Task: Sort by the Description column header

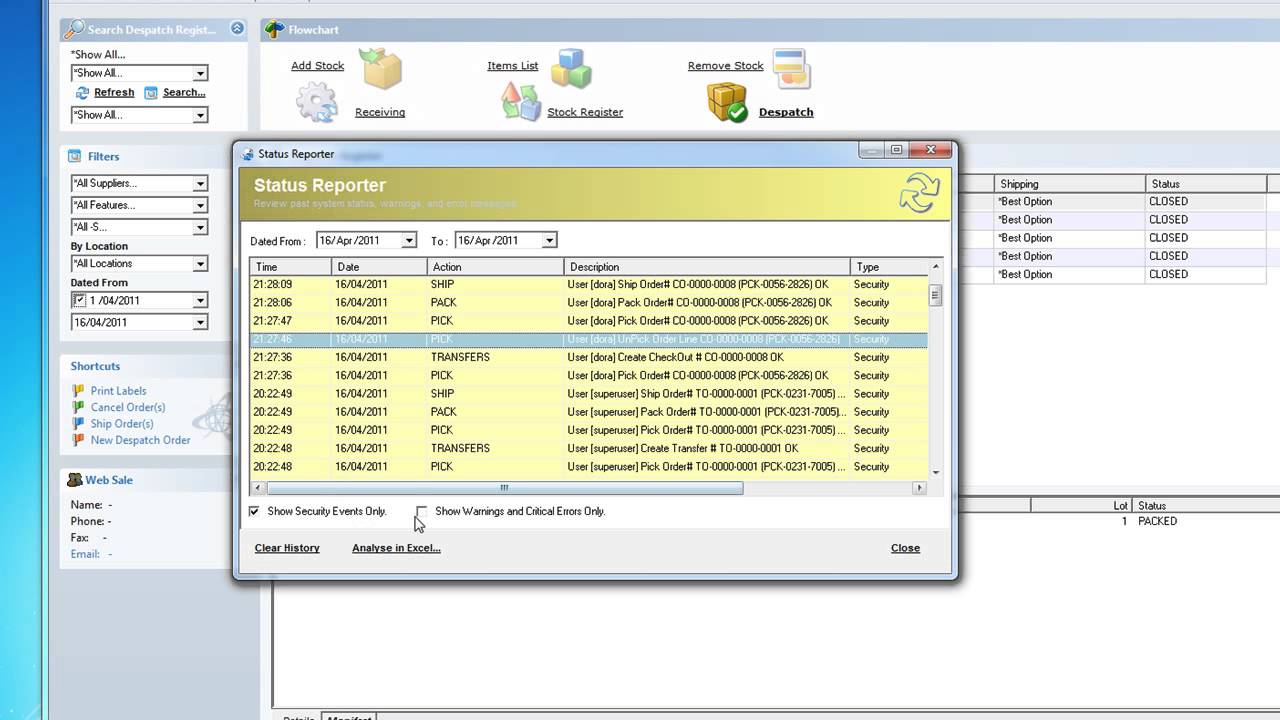Action: [x=707, y=267]
